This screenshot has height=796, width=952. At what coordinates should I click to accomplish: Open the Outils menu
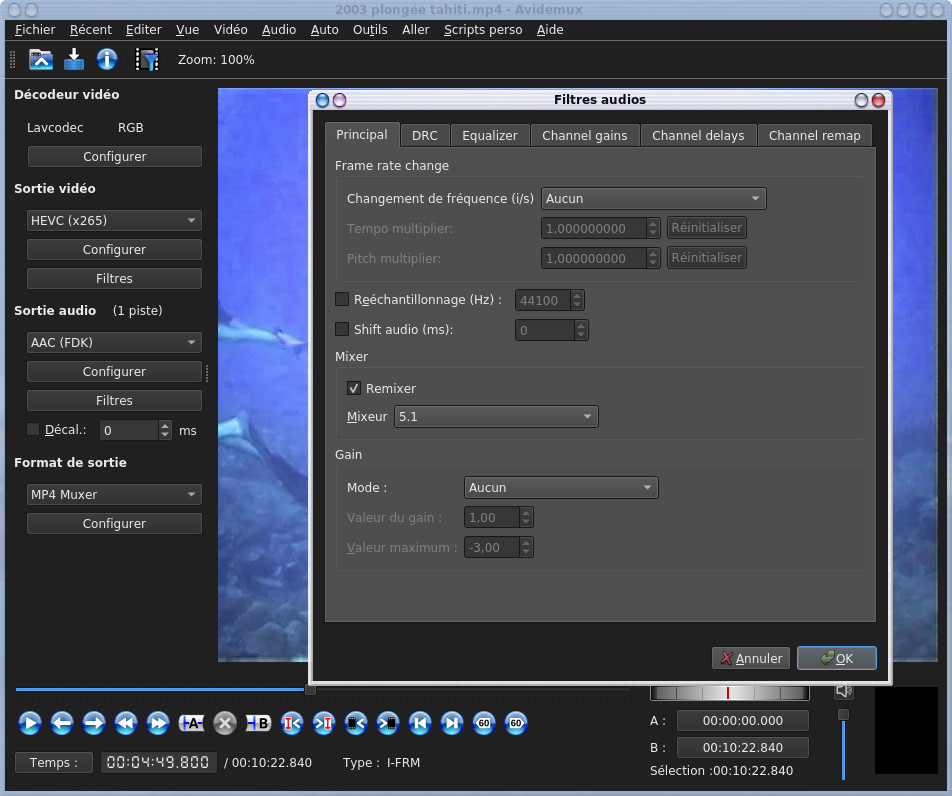click(370, 30)
